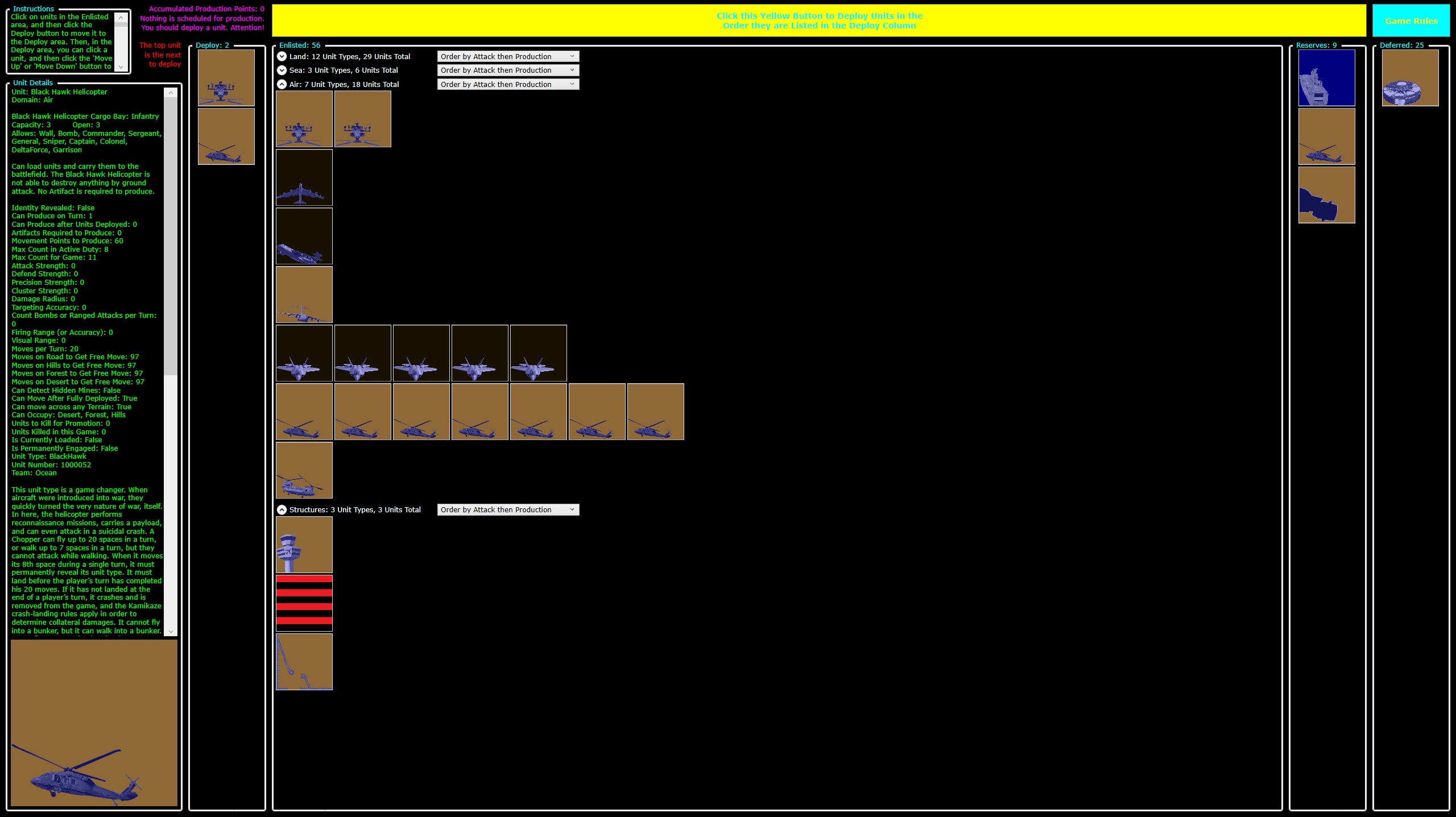This screenshot has height=817, width=1456.
Task: Select the Apache helicopter at top of Deploy column
Action: click(226, 78)
